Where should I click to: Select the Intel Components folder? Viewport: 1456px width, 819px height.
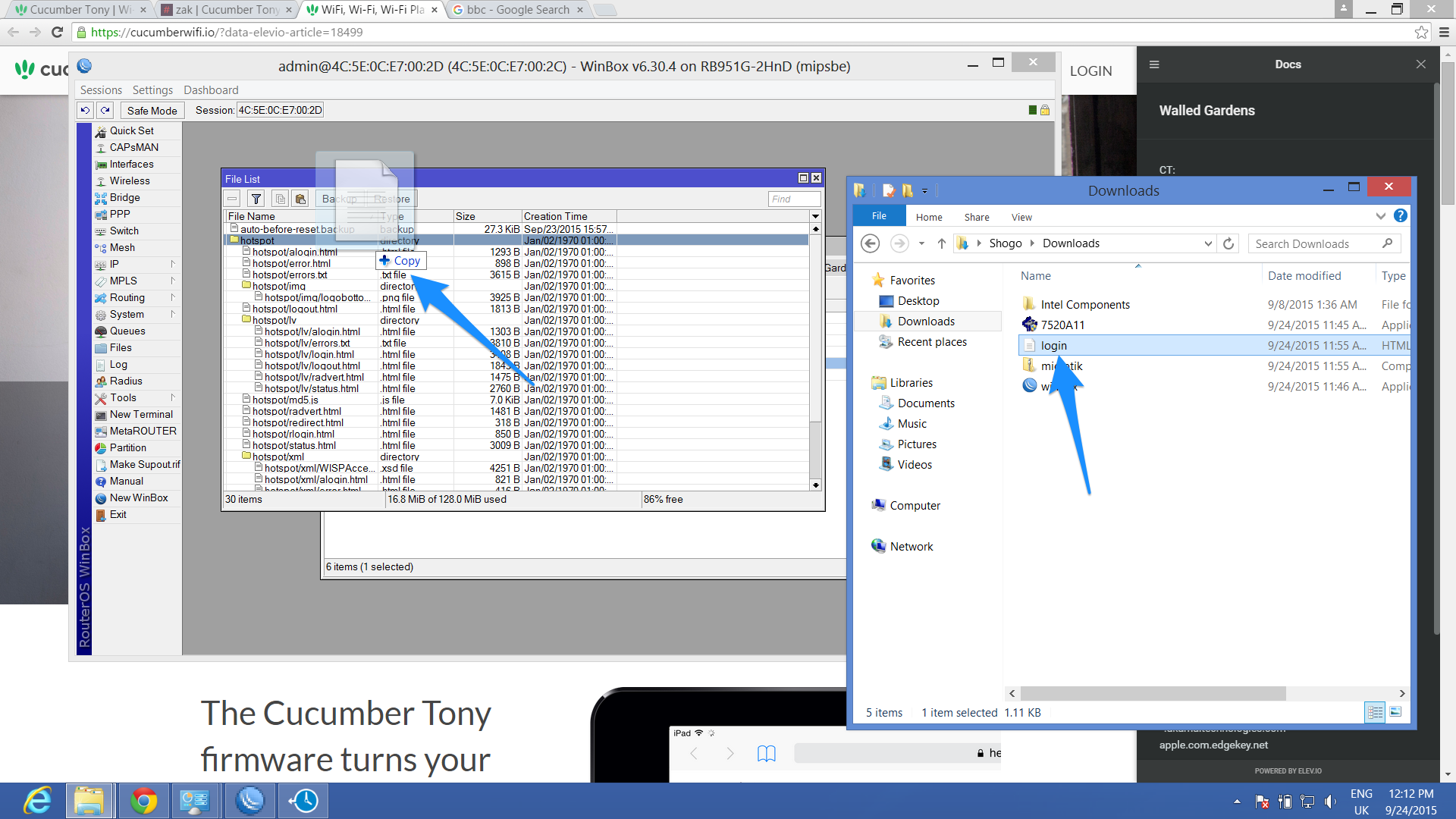pyautogui.click(x=1084, y=305)
